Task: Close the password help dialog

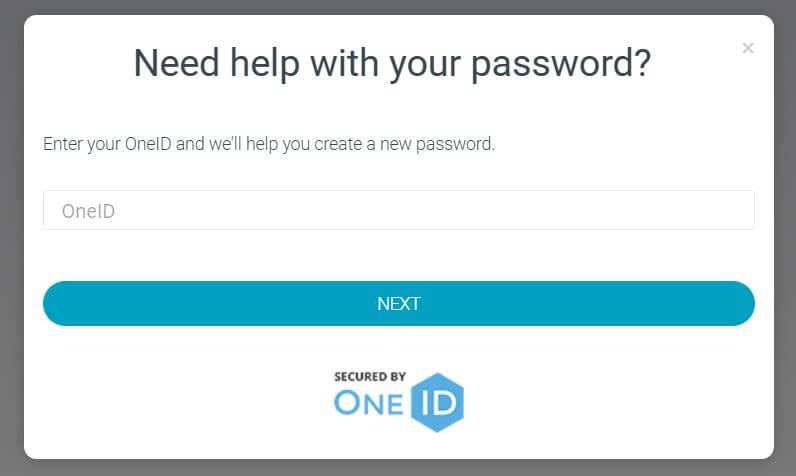Action: (x=747, y=48)
